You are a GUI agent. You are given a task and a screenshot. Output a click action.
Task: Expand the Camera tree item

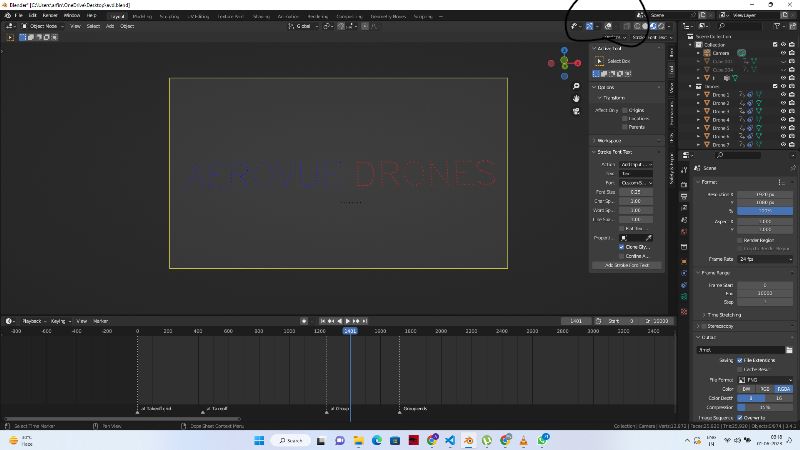tap(698, 53)
